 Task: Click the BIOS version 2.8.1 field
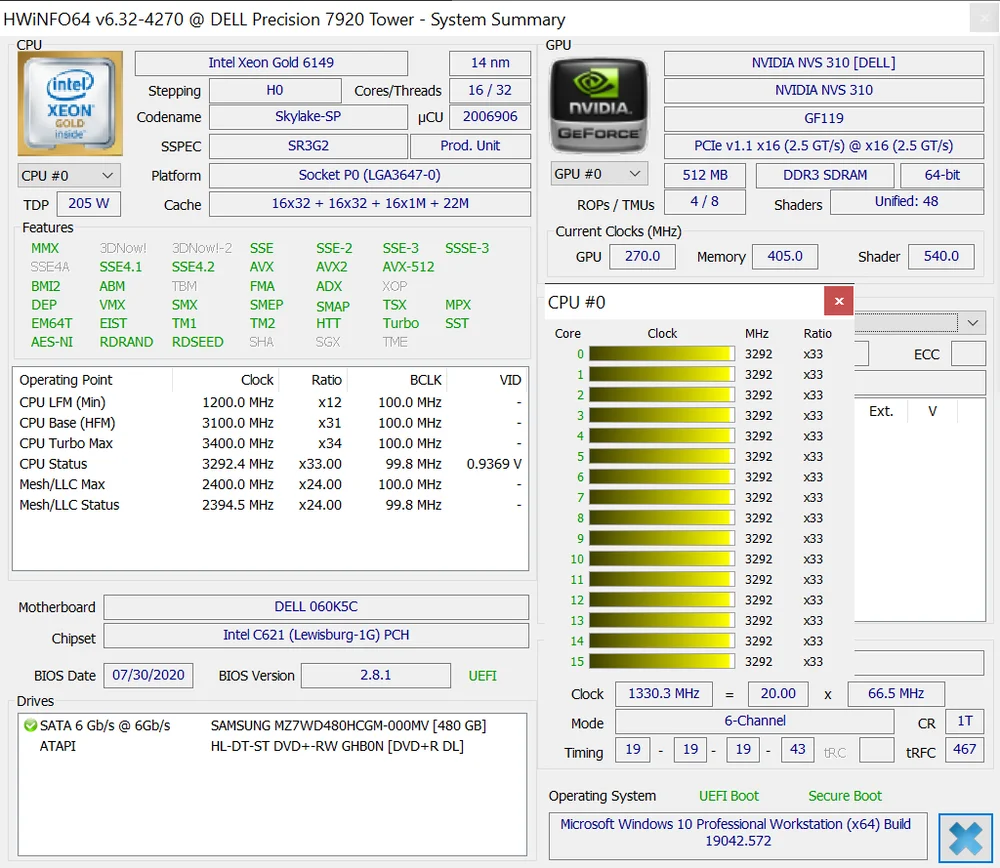click(x=376, y=675)
